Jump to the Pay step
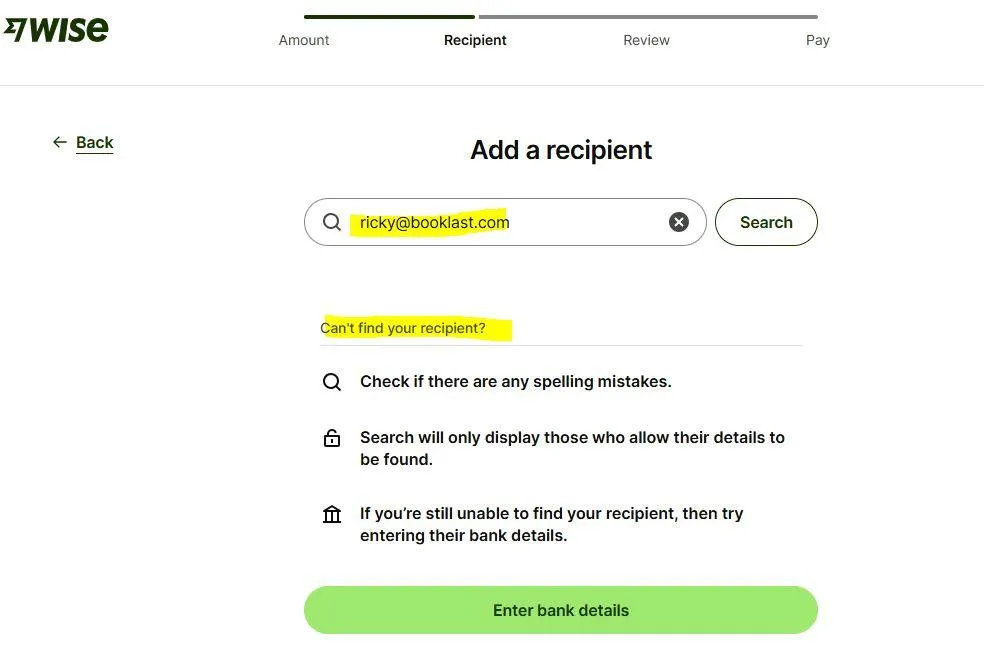Image resolution: width=984 pixels, height=670 pixels. [818, 40]
